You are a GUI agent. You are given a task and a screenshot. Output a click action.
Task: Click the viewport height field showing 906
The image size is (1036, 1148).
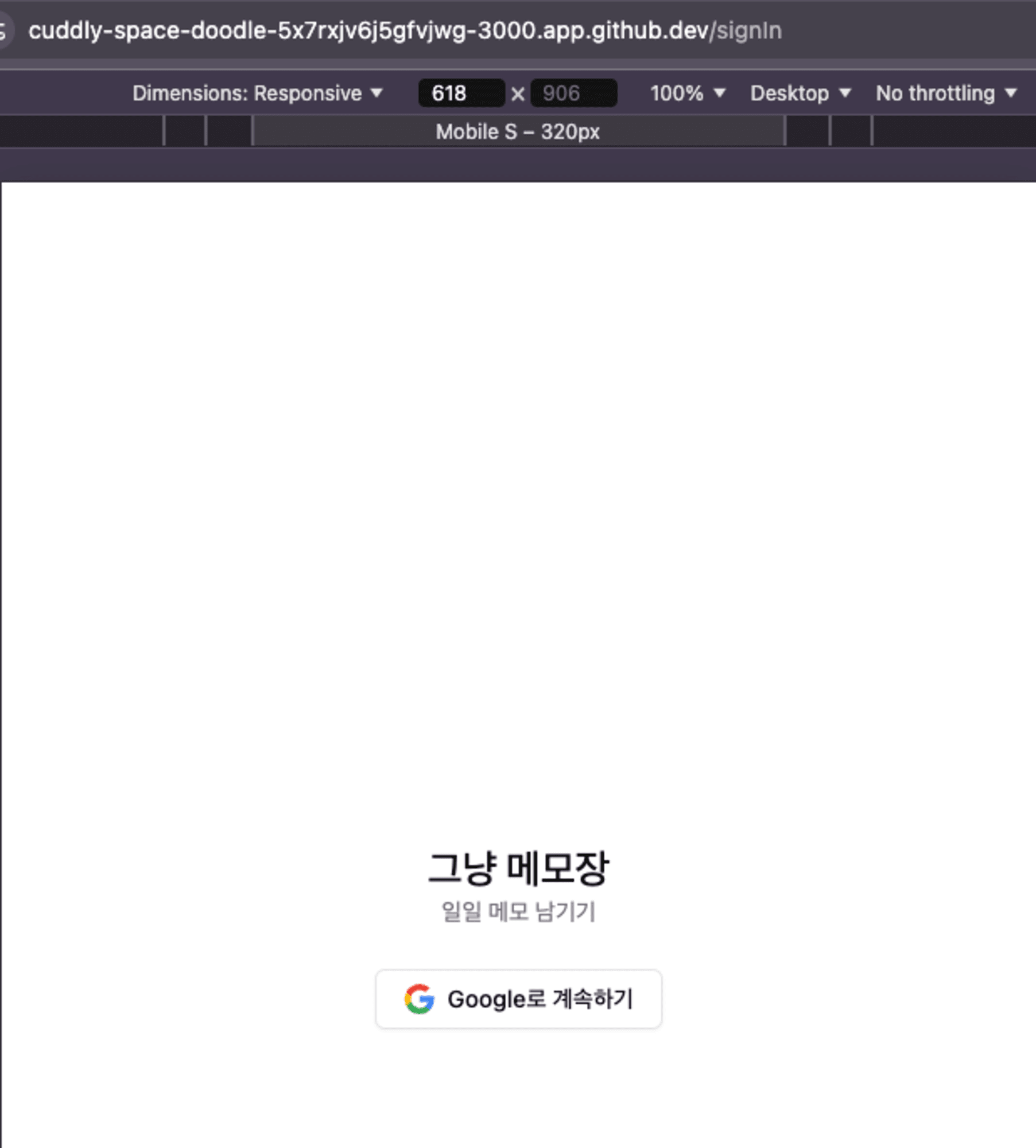(x=573, y=93)
